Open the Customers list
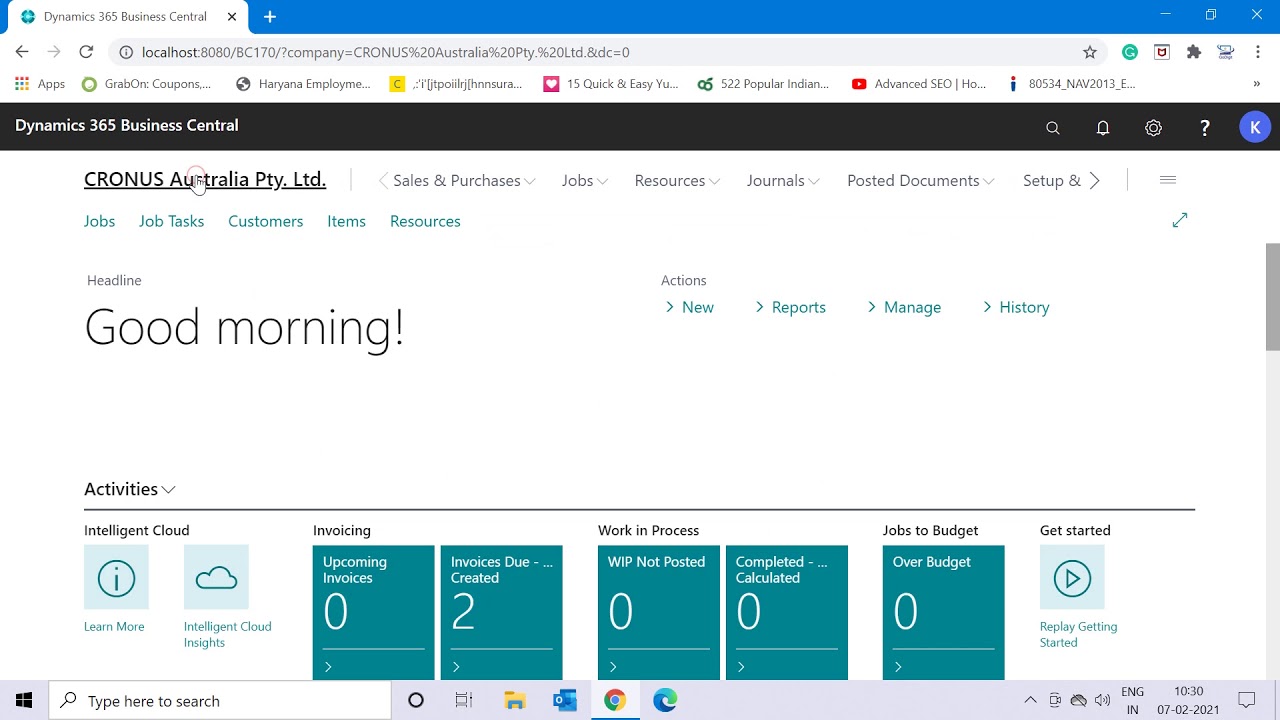 [265, 221]
